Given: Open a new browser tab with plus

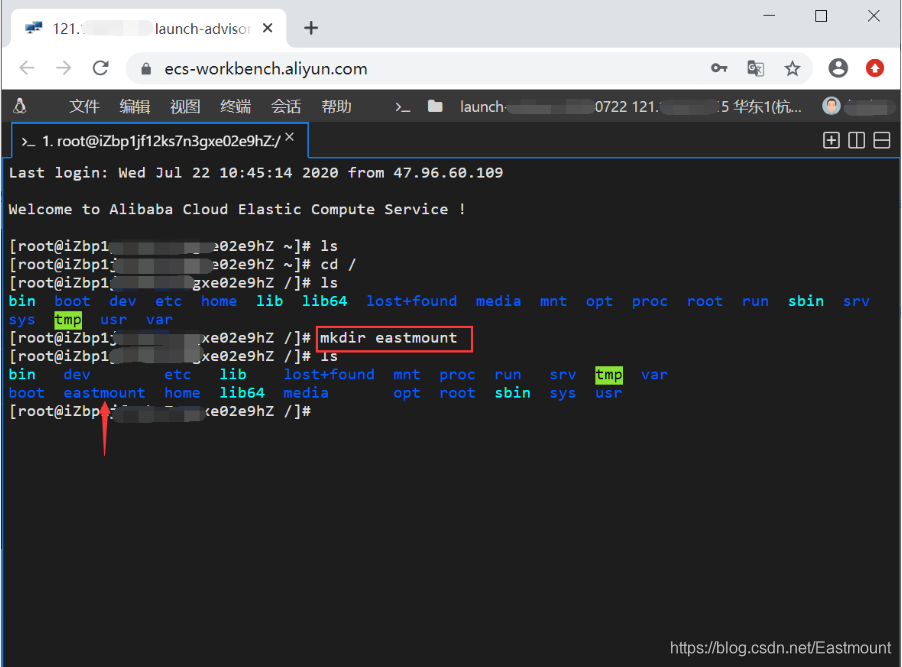Looking at the screenshot, I should click(x=311, y=28).
